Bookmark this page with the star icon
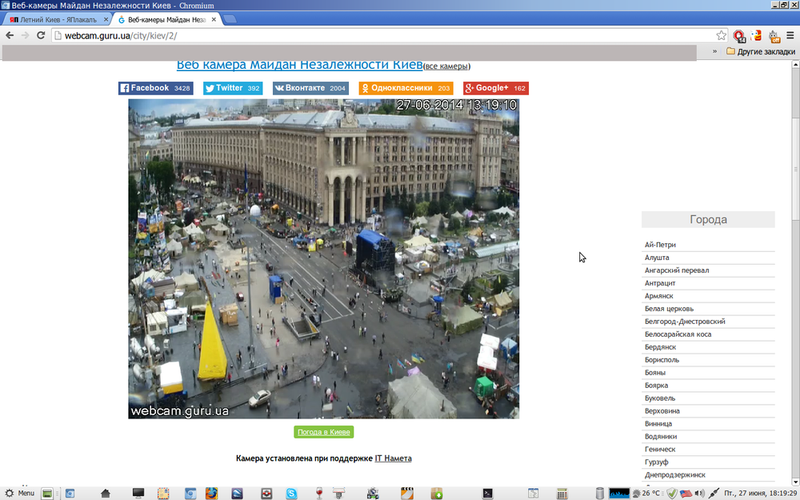Image resolution: width=800 pixels, height=500 pixels. (x=721, y=35)
